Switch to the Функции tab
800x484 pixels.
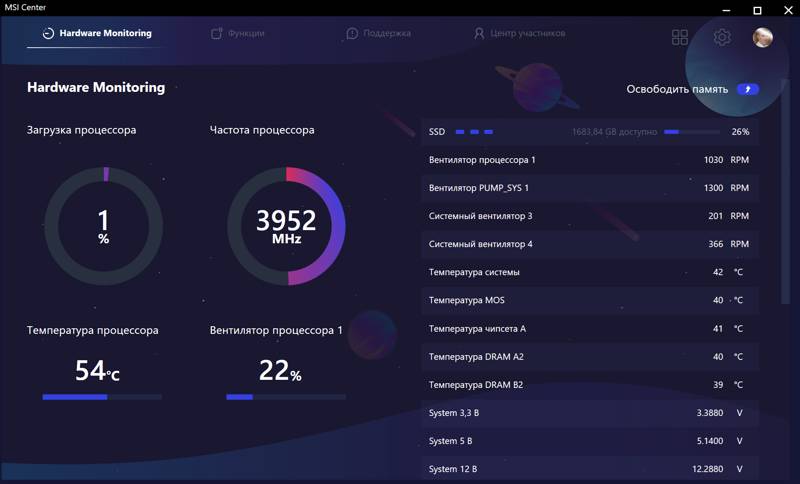point(246,33)
